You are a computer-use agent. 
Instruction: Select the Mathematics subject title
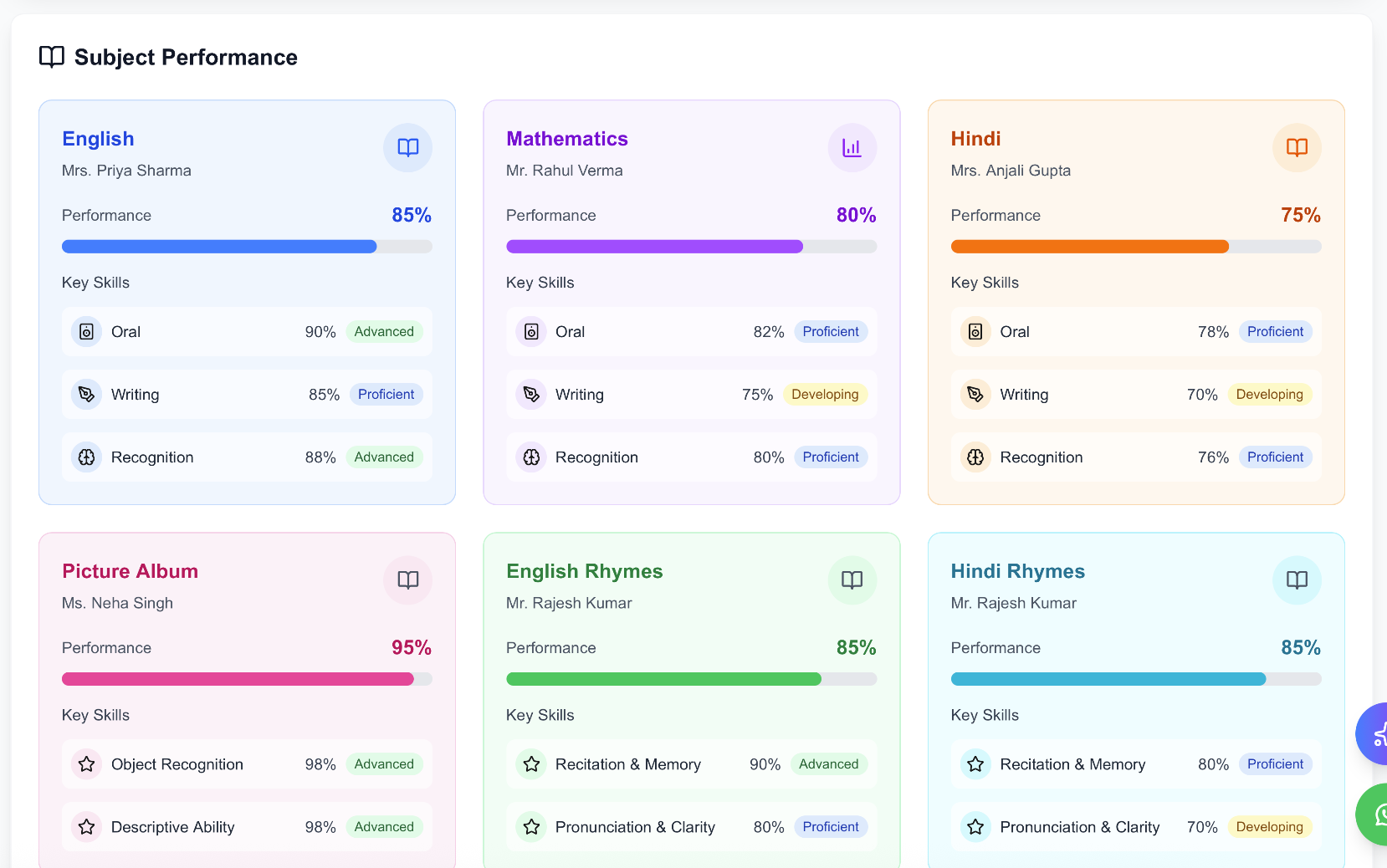click(x=566, y=139)
